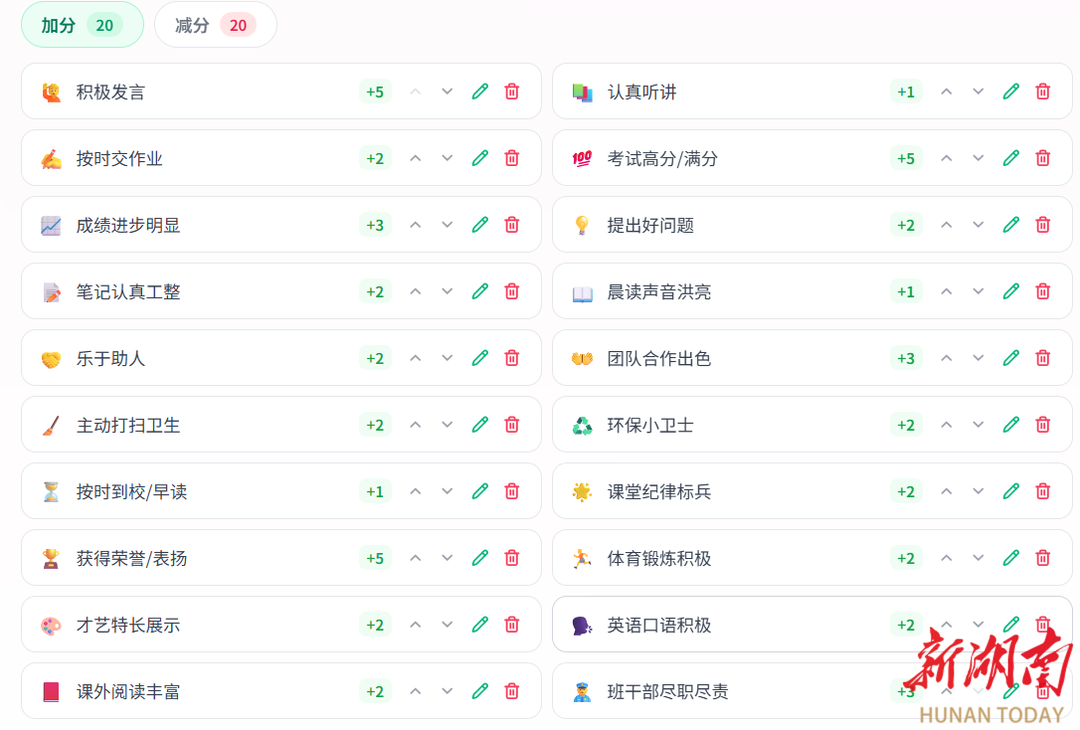The image size is (1080, 730).
Task: Open editor for 乐于助人 item
Action: click(x=480, y=358)
